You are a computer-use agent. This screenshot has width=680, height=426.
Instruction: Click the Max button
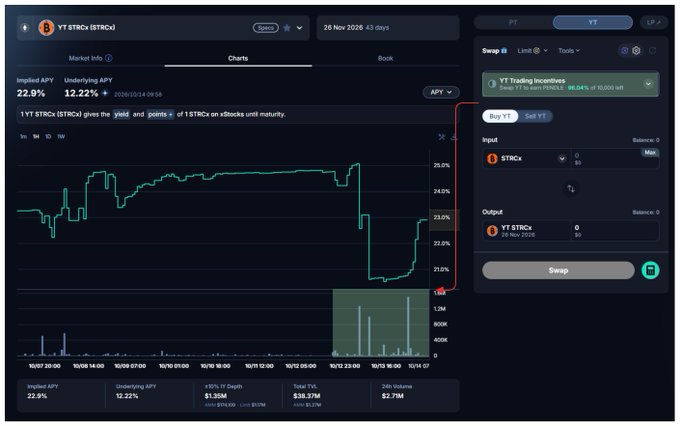click(650, 152)
